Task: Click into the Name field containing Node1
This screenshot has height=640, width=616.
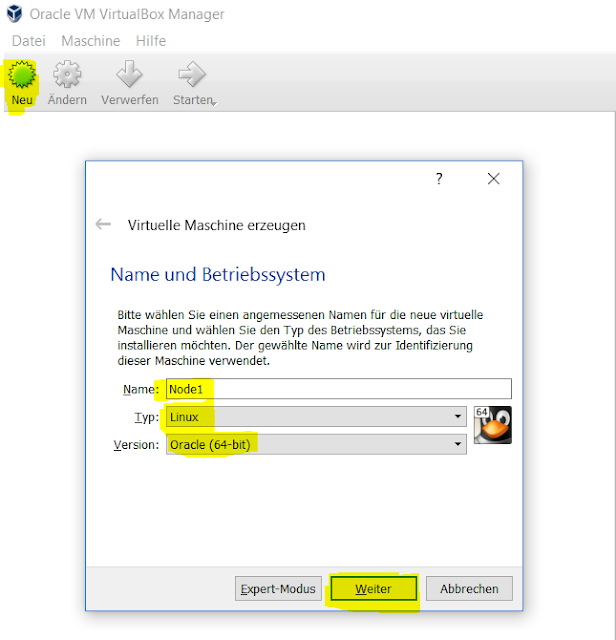Action: [338, 389]
